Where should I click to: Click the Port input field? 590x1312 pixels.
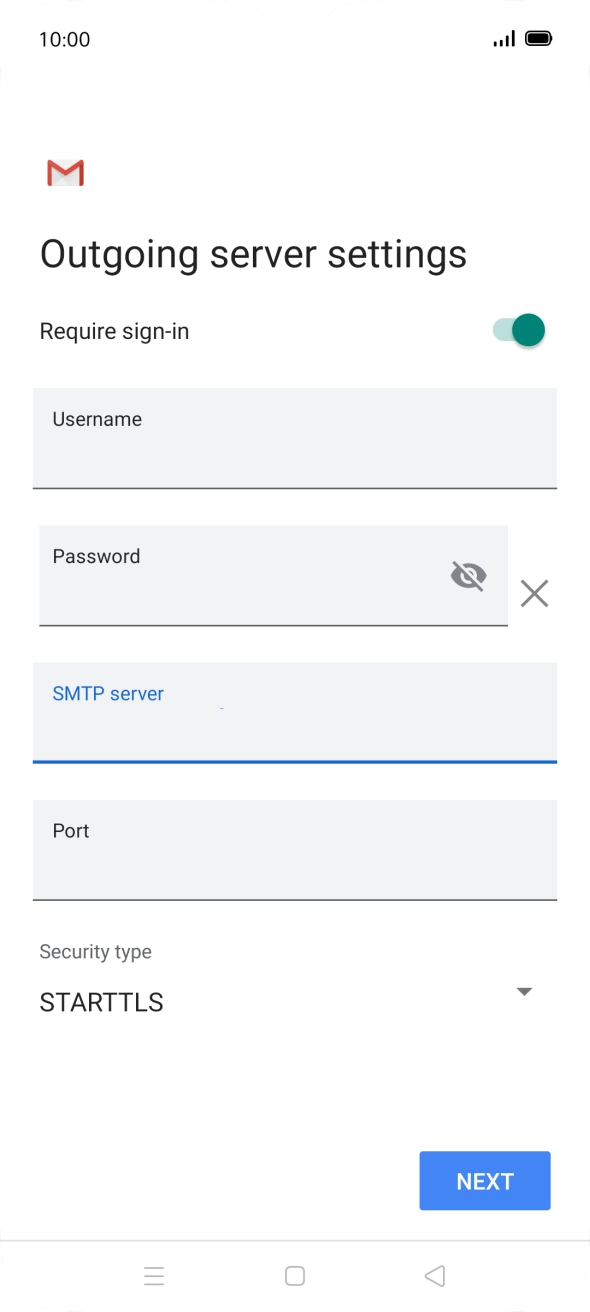tap(295, 850)
